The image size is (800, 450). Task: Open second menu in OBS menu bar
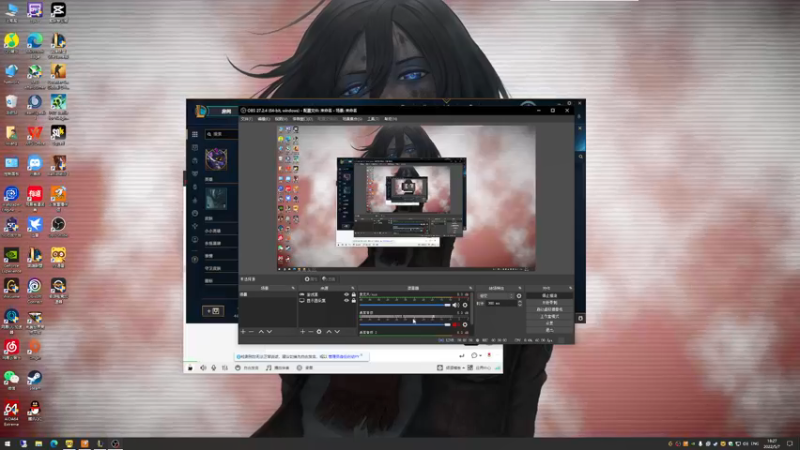(x=263, y=119)
